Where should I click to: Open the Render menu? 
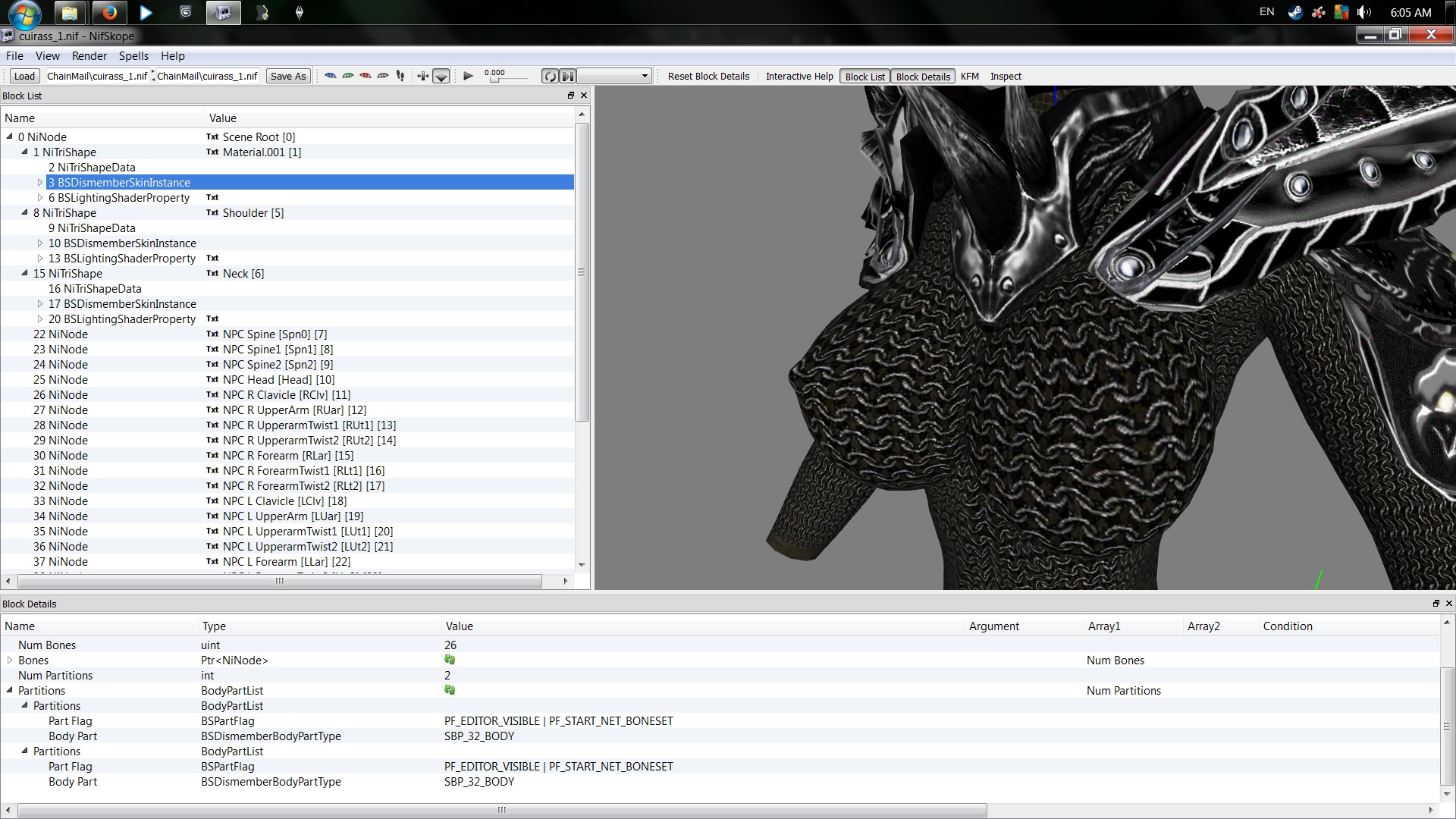[89, 56]
